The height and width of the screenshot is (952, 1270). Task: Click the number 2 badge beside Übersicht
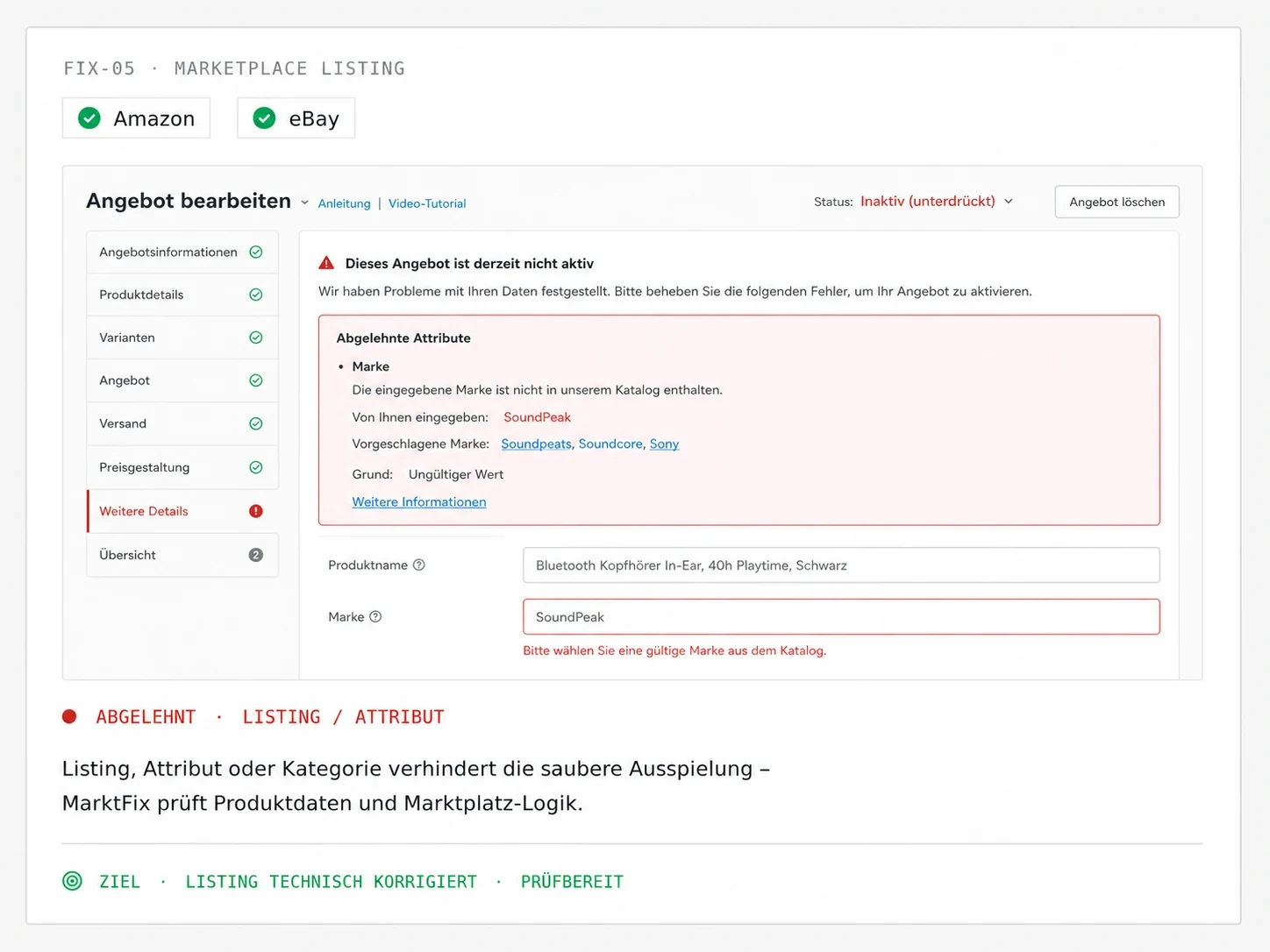256,555
